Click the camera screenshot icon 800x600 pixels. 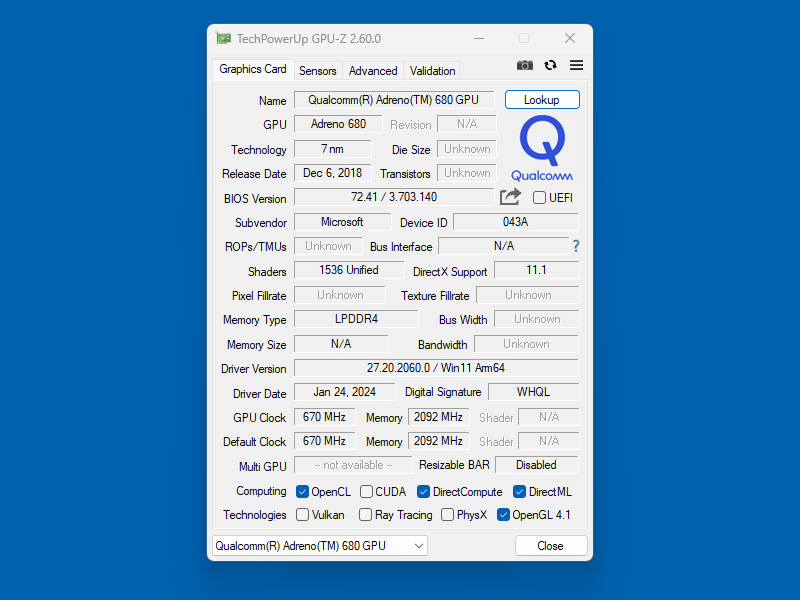click(524, 64)
